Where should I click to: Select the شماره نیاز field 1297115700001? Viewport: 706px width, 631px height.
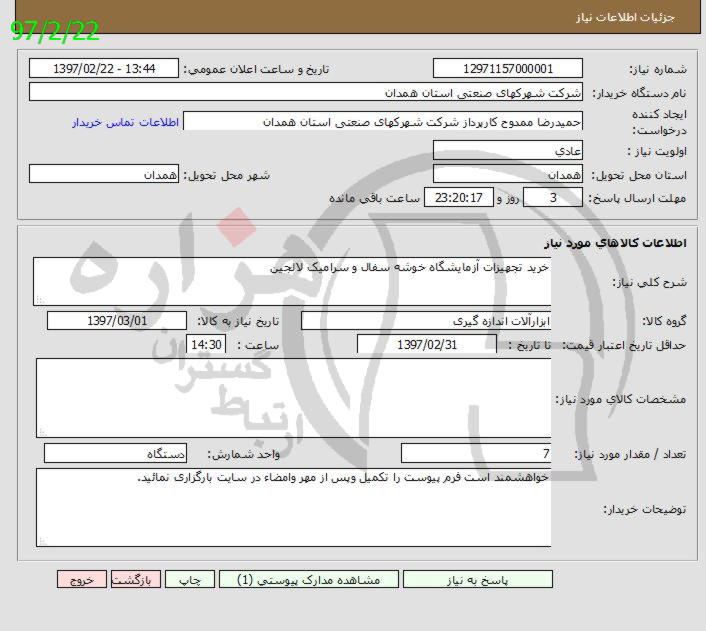pos(507,68)
